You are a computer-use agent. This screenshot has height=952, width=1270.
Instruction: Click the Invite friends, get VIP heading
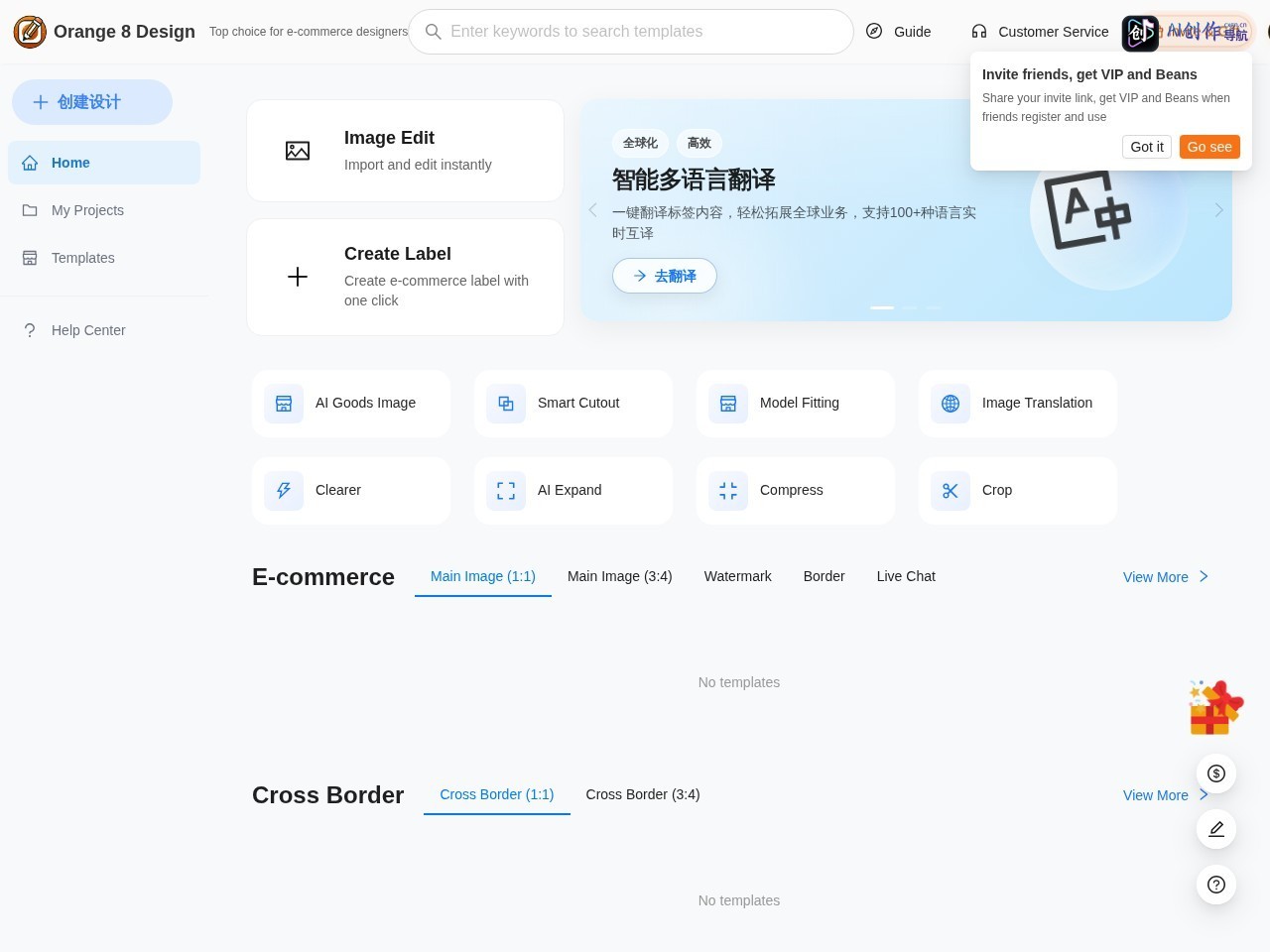(1089, 74)
